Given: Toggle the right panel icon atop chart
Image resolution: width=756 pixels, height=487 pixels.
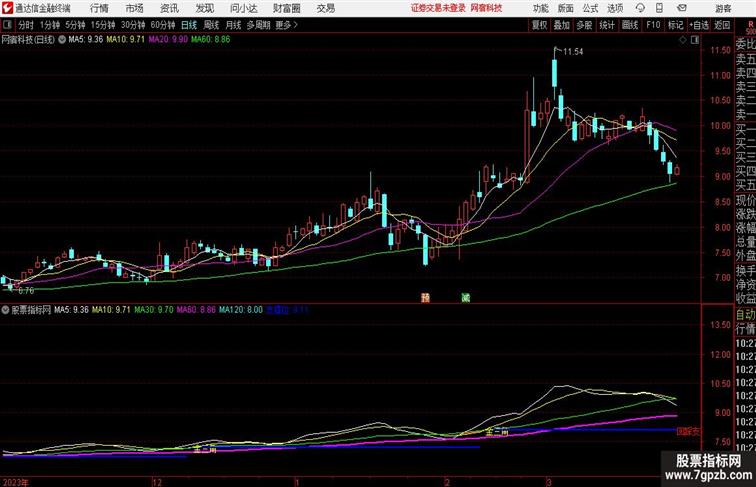Looking at the screenshot, I should [695, 40].
